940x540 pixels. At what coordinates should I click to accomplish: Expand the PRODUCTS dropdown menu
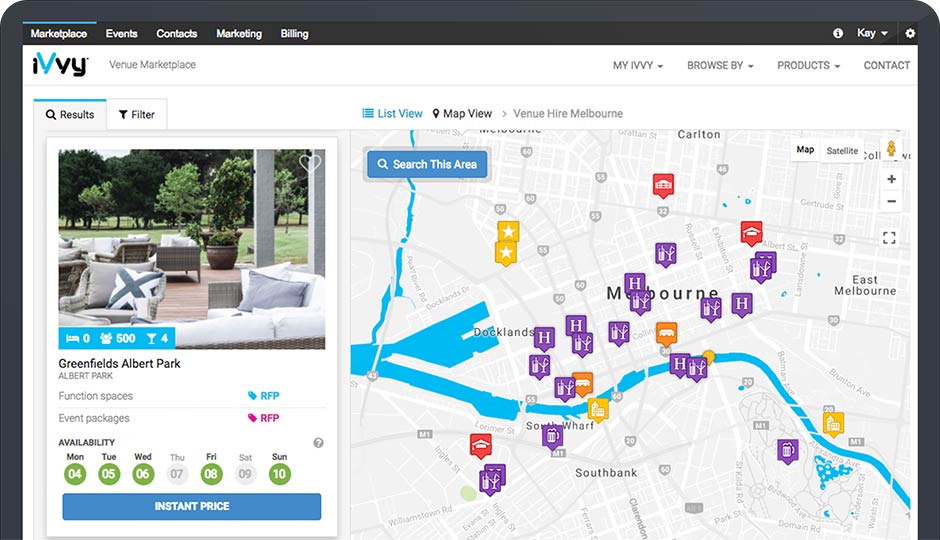point(808,65)
